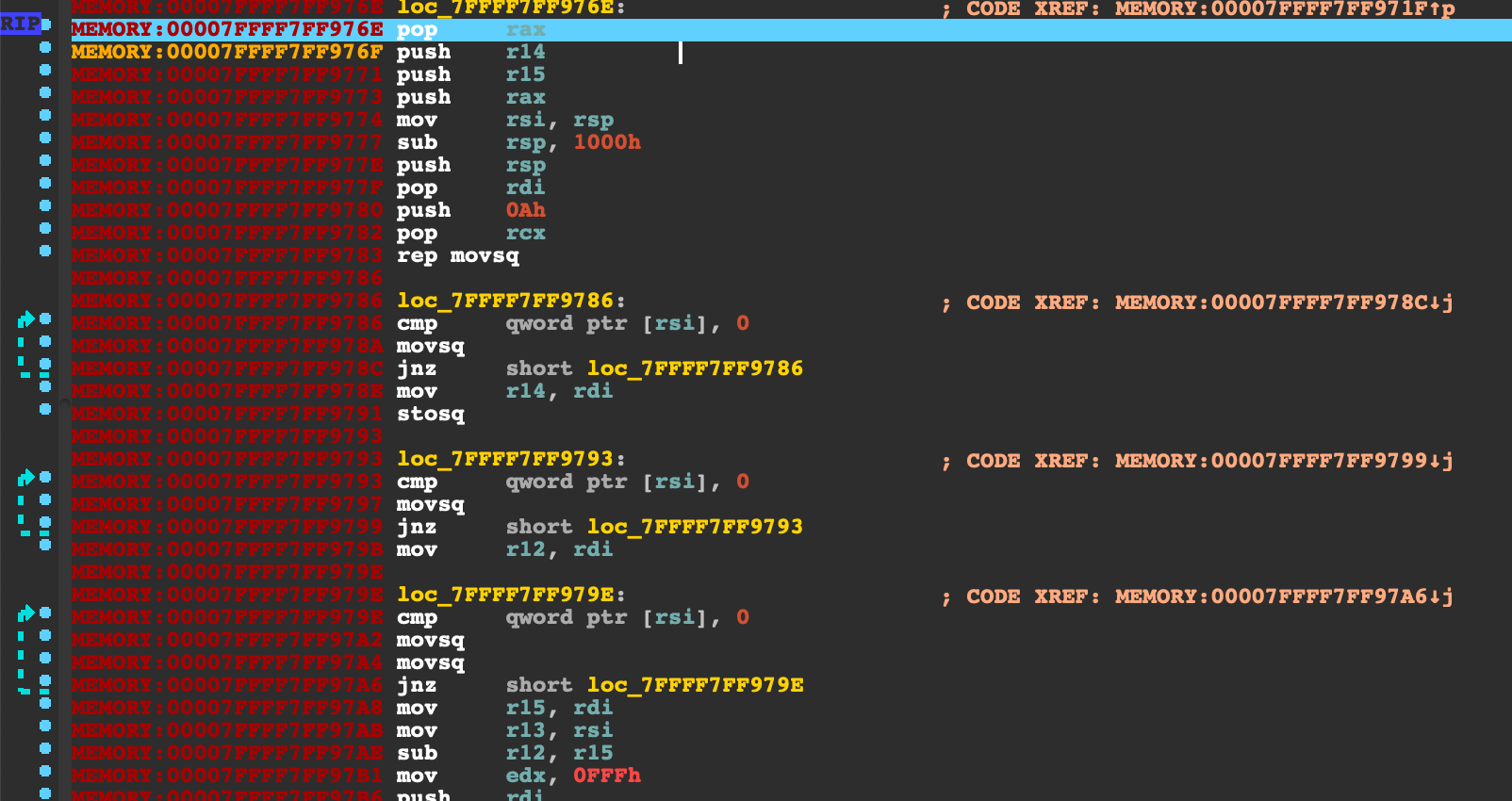This screenshot has width=1512, height=801.
Task: Click gutter dot next to sub rsp, 1000h
Action: (45, 138)
